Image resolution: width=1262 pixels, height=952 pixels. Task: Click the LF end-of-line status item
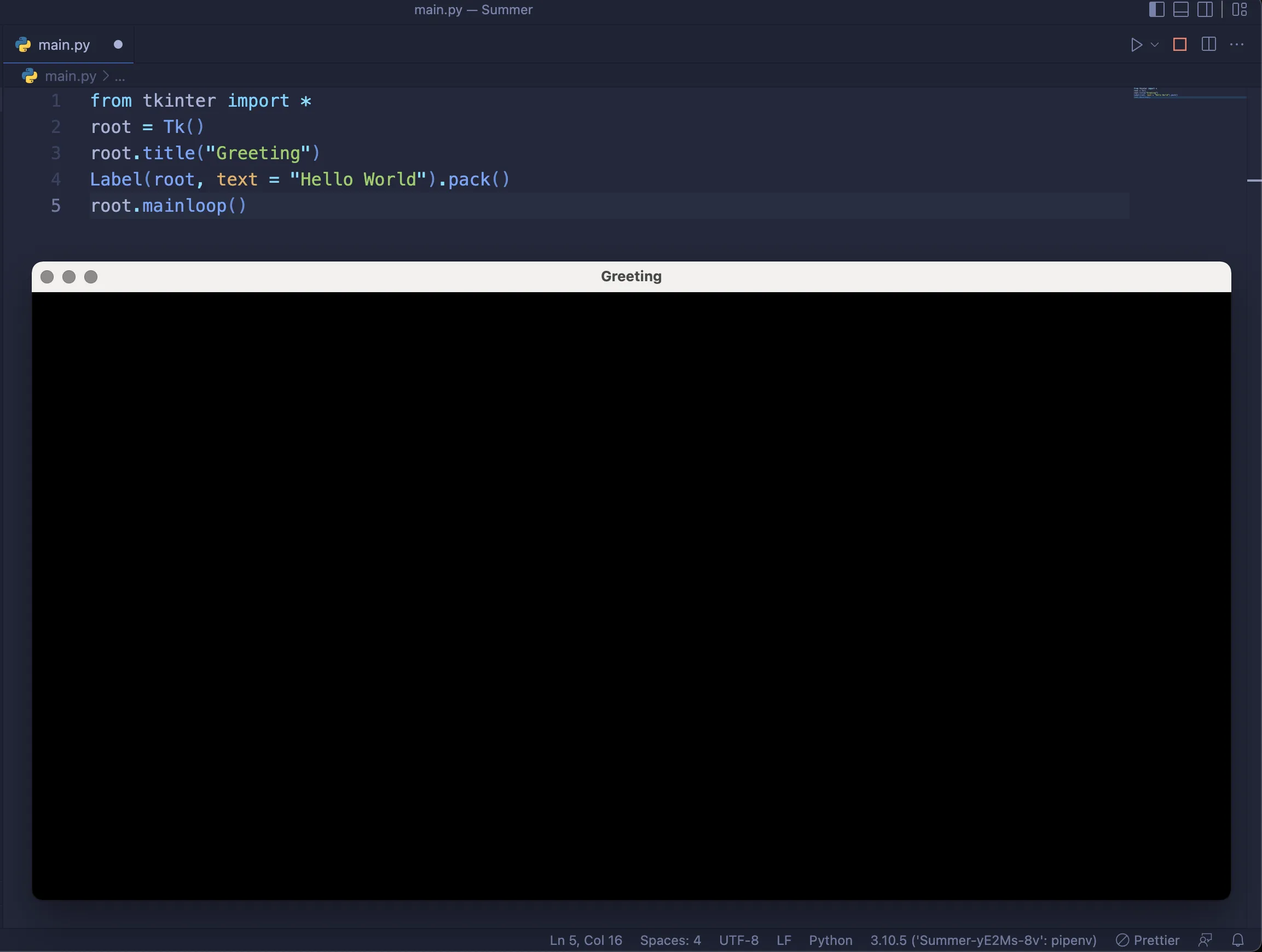pos(783,940)
